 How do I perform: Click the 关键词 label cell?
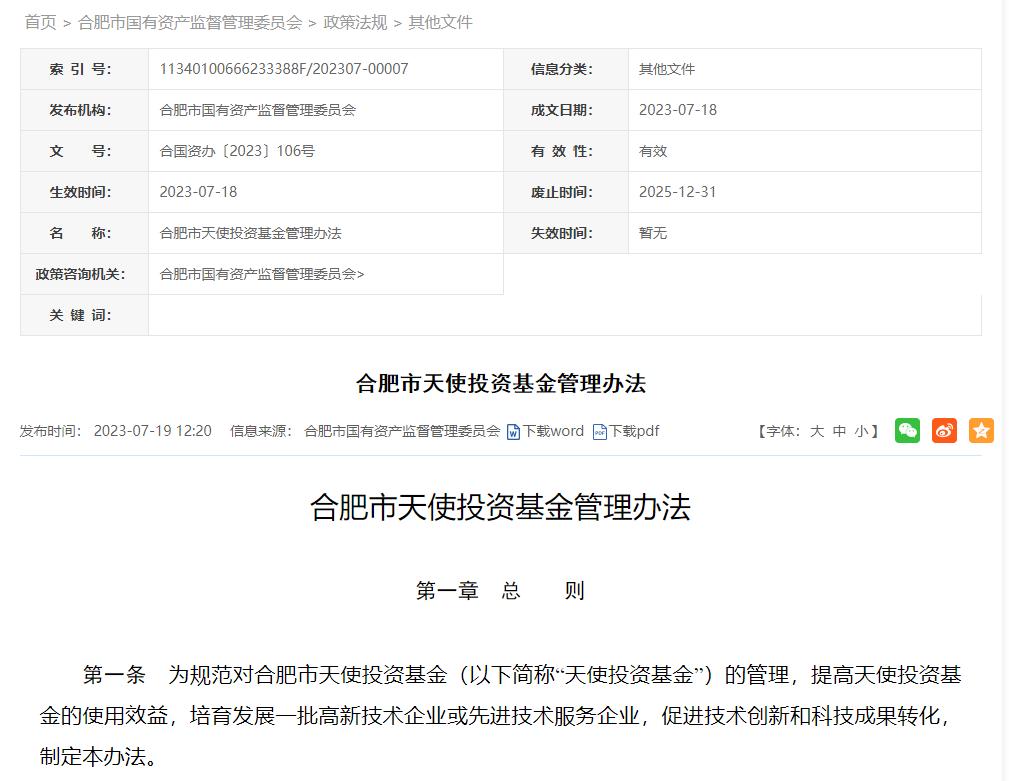(x=84, y=315)
